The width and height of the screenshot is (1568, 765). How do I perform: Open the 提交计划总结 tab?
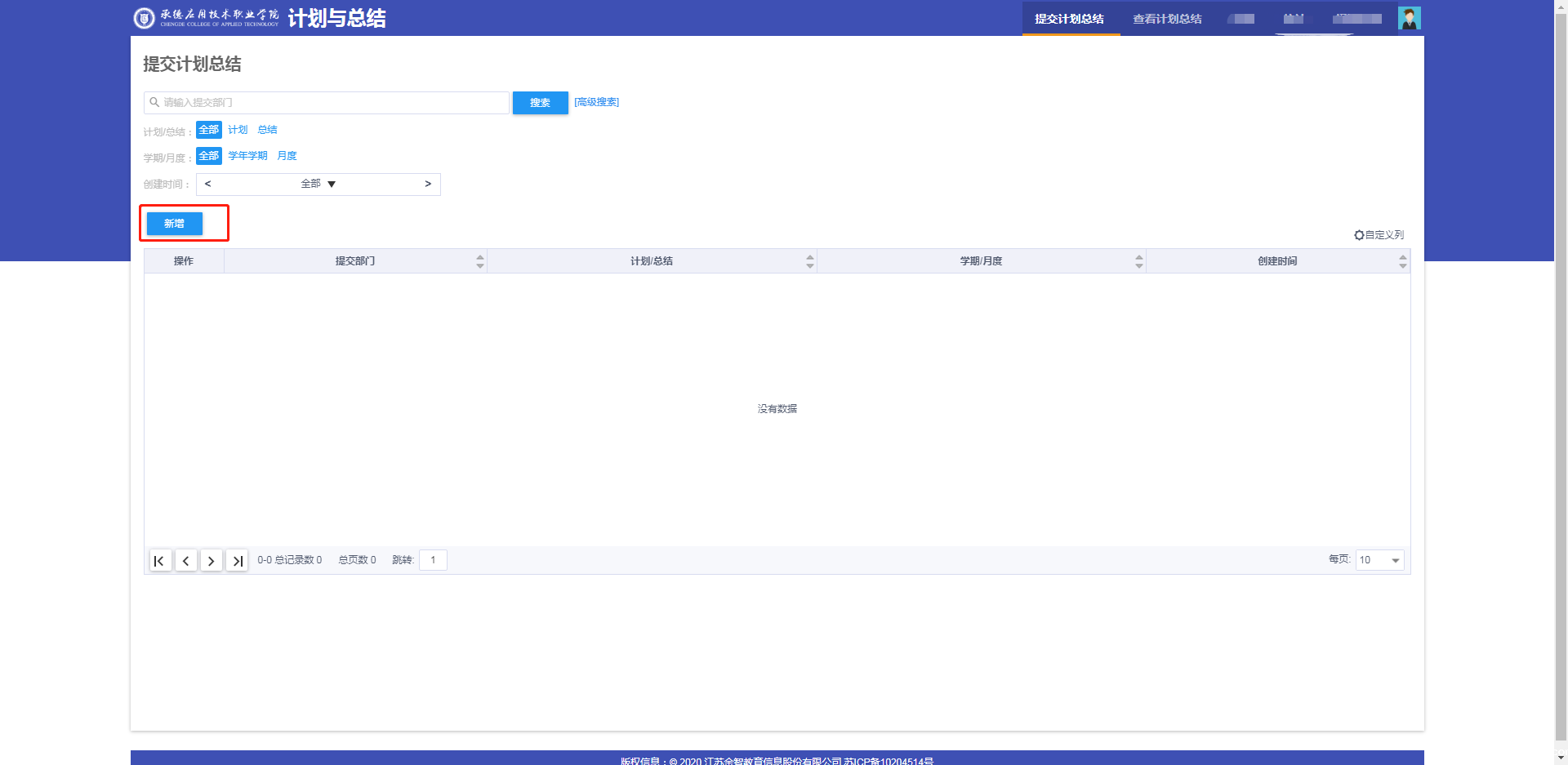[1069, 19]
